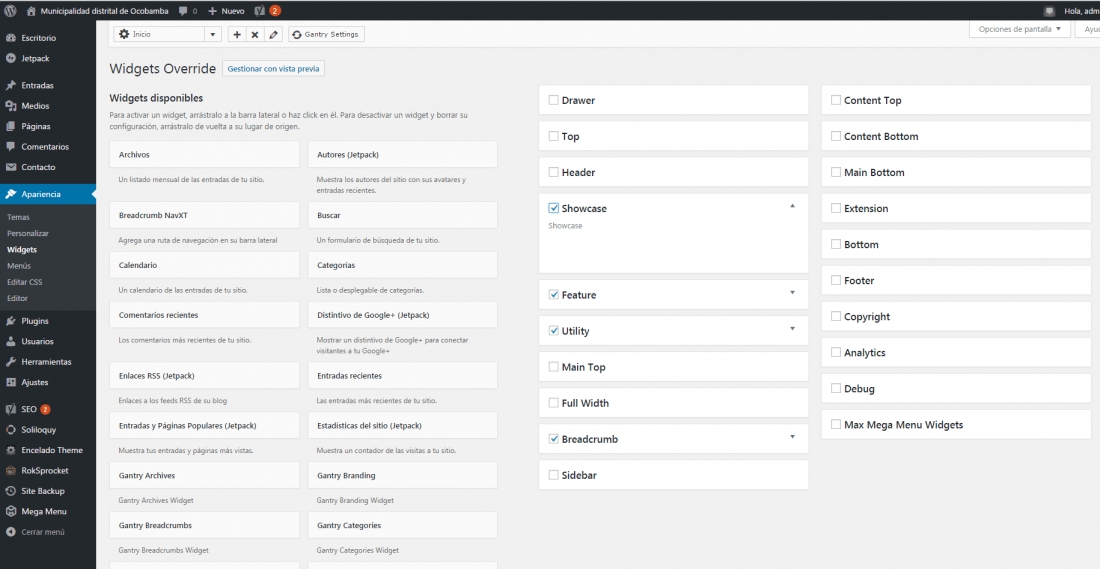This screenshot has height=569, width=1100.
Task: Click the Ajustes settings icon
Action: pos(11,382)
